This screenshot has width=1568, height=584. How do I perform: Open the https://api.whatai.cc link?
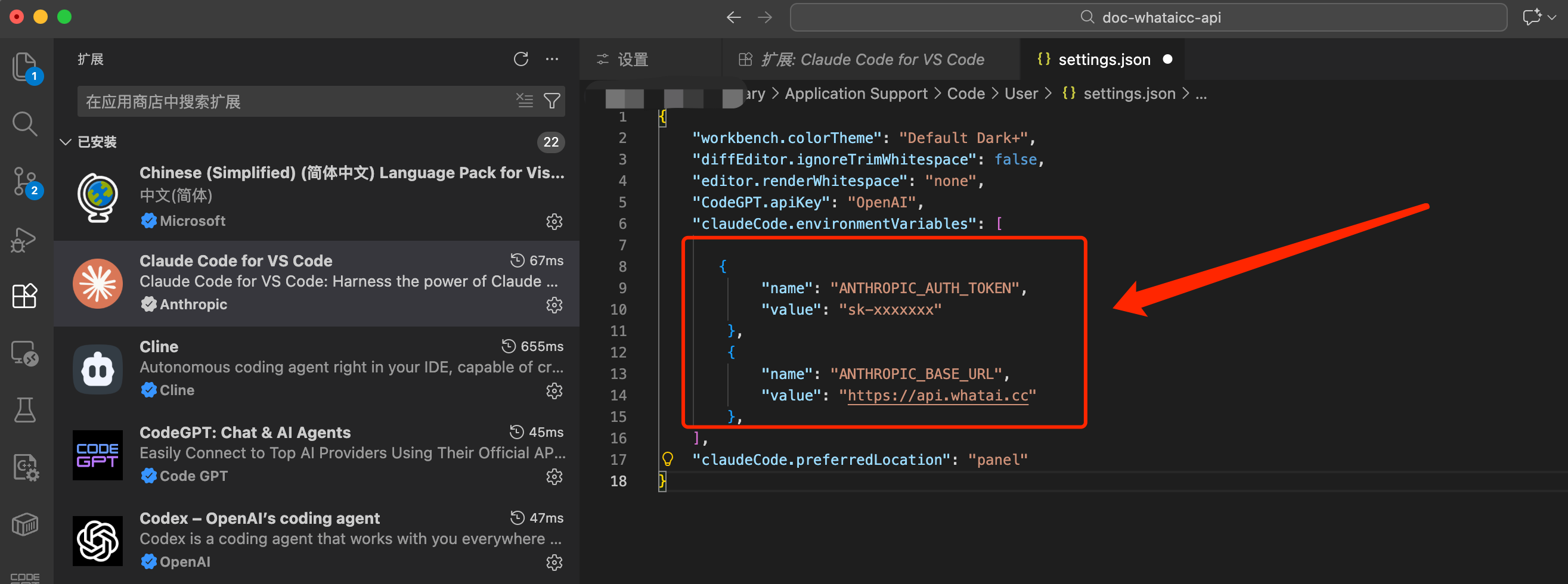tap(937, 396)
